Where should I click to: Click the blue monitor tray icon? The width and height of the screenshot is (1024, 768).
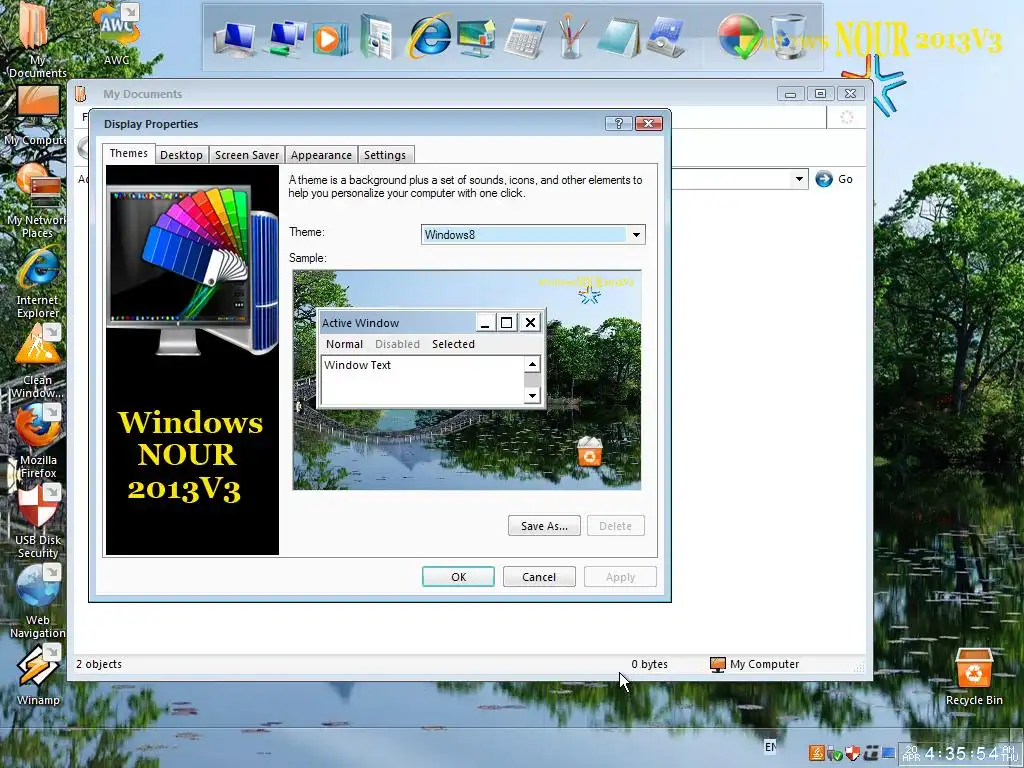(888, 754)
